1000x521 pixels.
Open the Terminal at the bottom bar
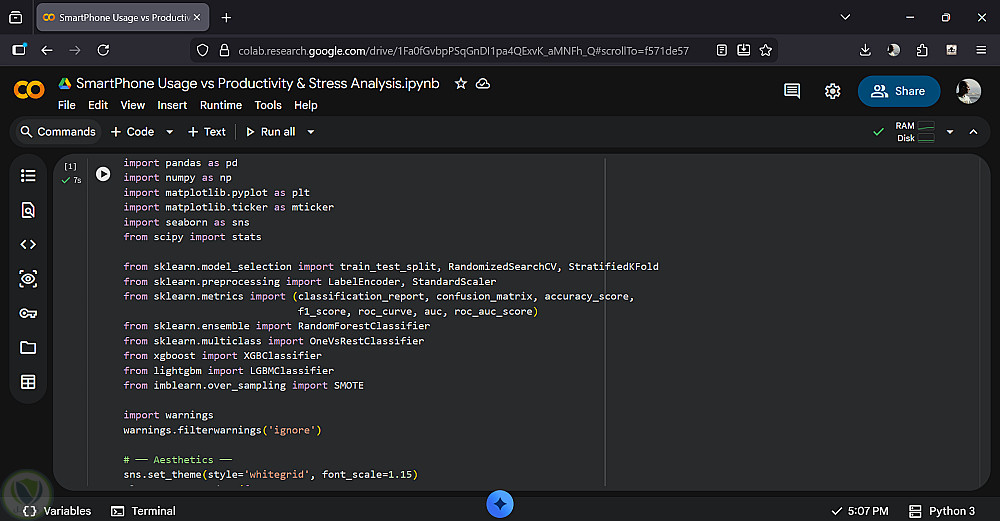(143, 511)
